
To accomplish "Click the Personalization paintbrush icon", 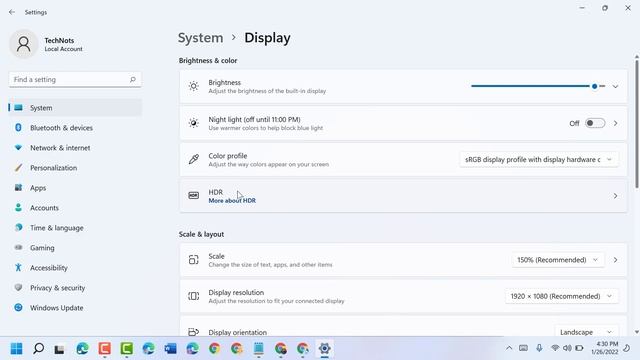I will (x=18, y=168).
